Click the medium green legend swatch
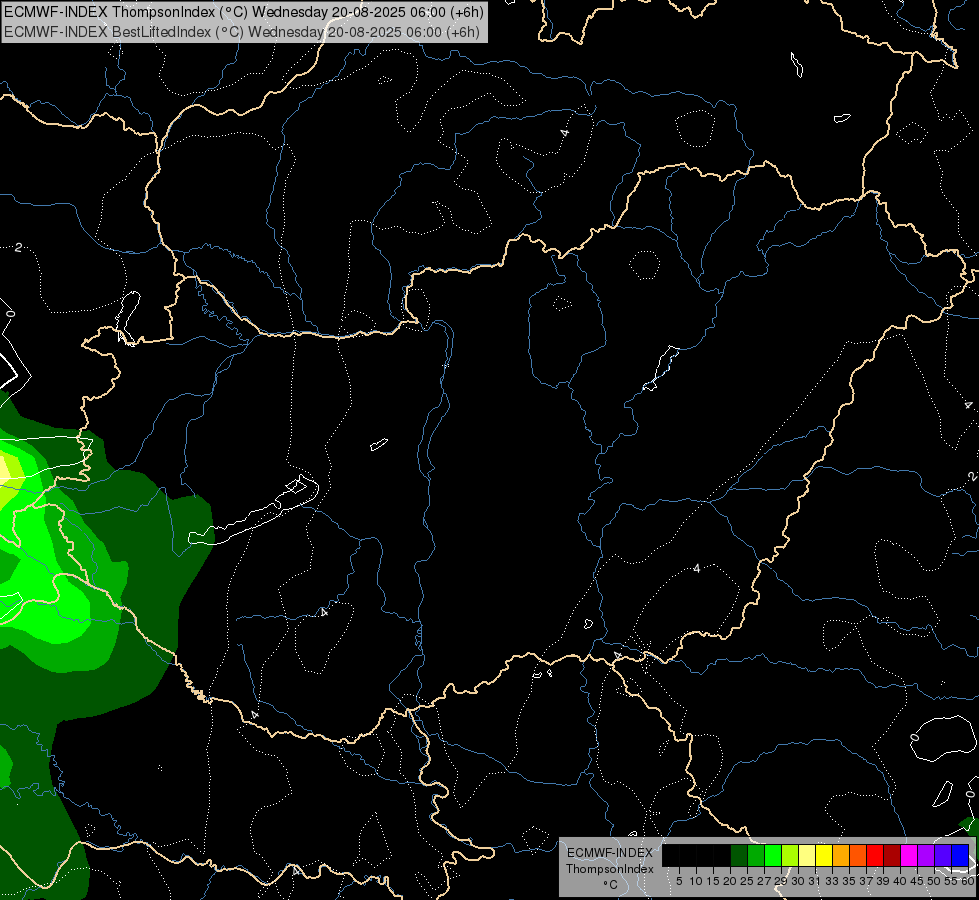Image resolution: width=979 pixels, height=900 pixels. 755,855
